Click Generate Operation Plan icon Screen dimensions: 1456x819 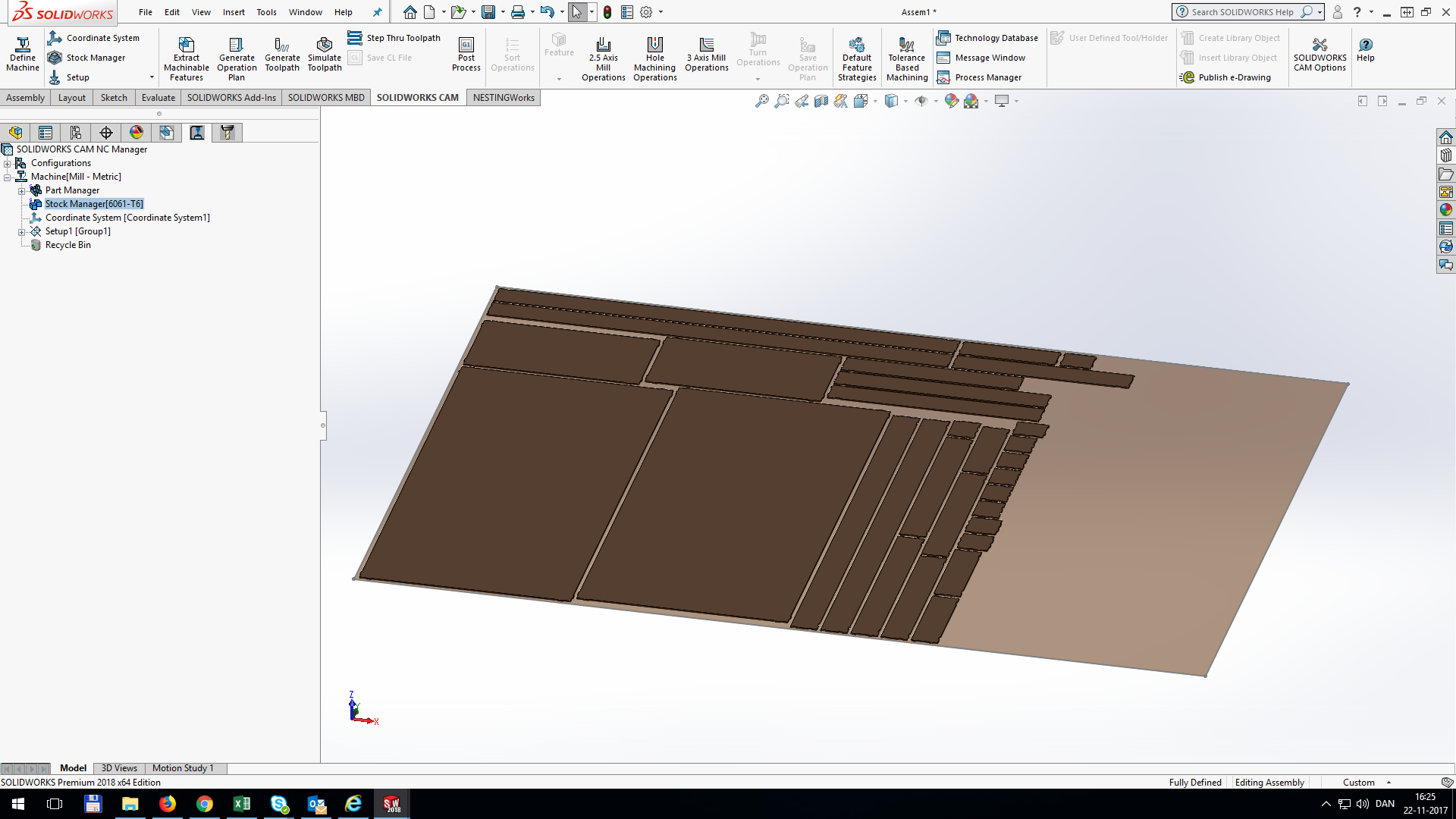pyautogui.click(x=237, y=57)
